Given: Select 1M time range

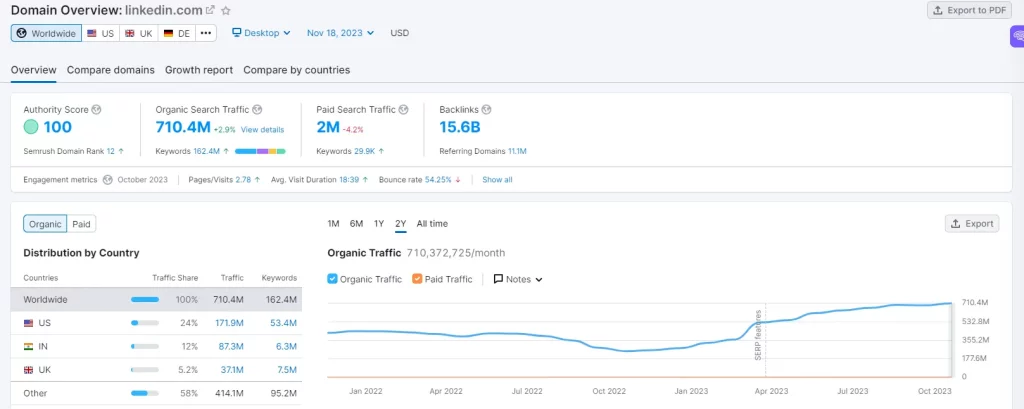Looking at the screenshot, I should [x=333, y=223].
